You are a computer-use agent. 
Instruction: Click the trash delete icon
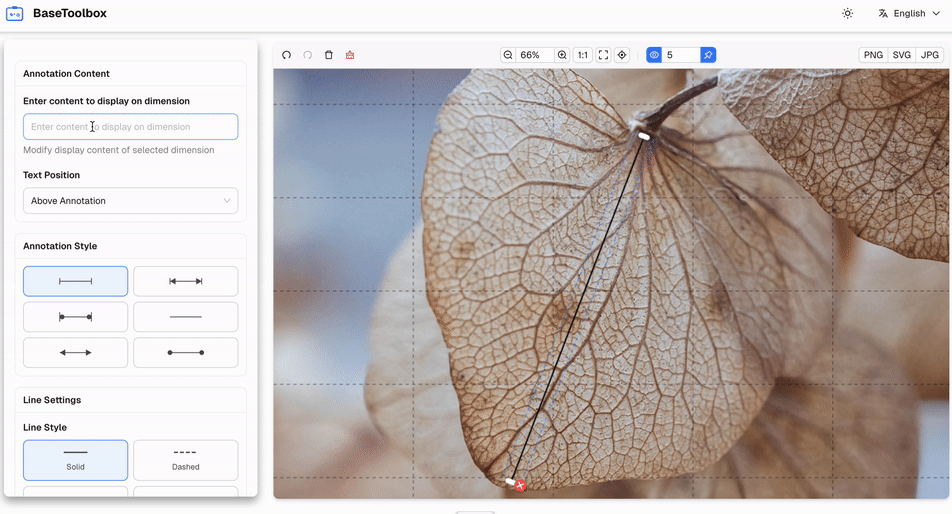pyautogui.click(x=328, y=55)
